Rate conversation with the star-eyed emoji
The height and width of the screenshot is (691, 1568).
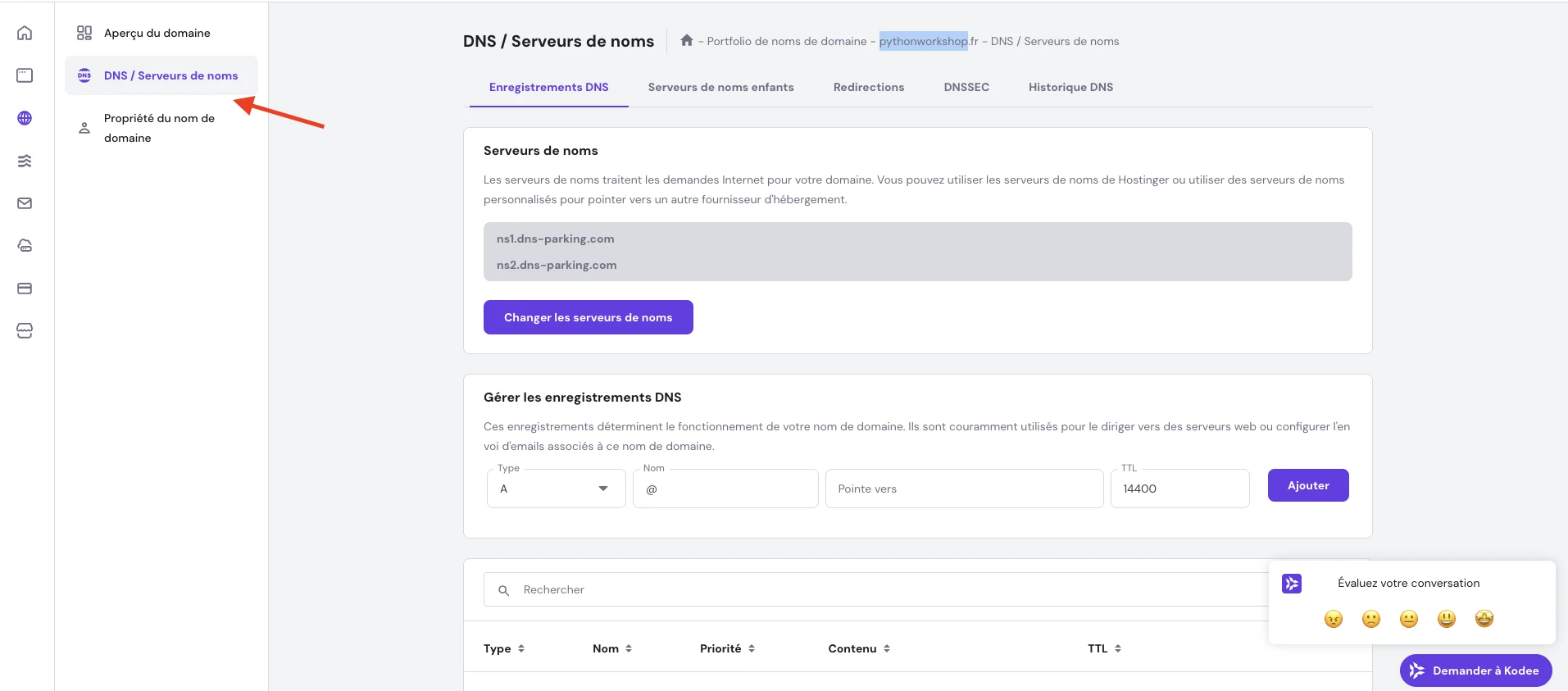[1484, 619]
